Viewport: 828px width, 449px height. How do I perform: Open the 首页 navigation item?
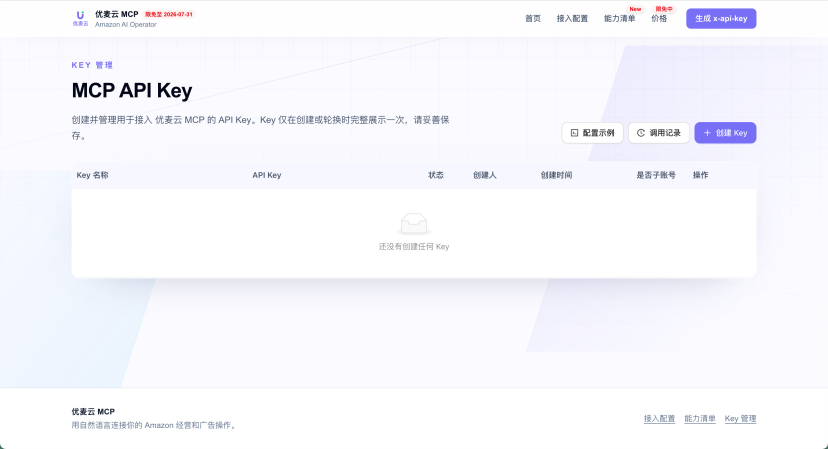point(533,18)
